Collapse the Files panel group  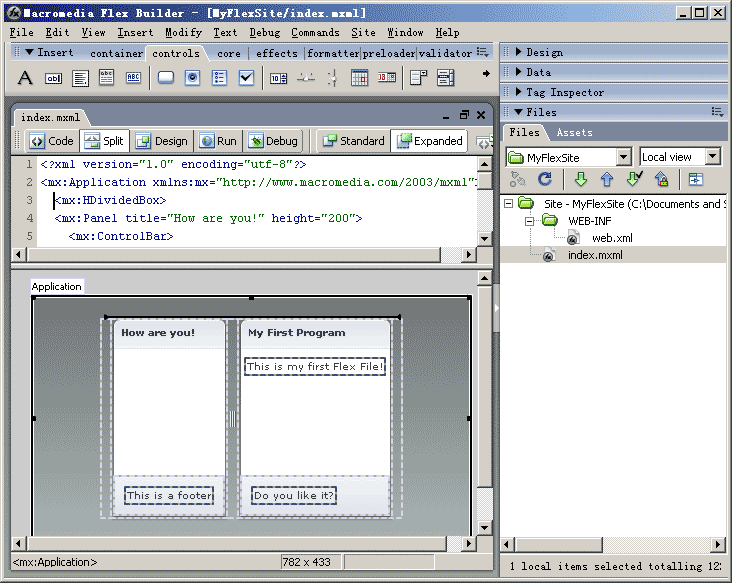pos(518,112)
